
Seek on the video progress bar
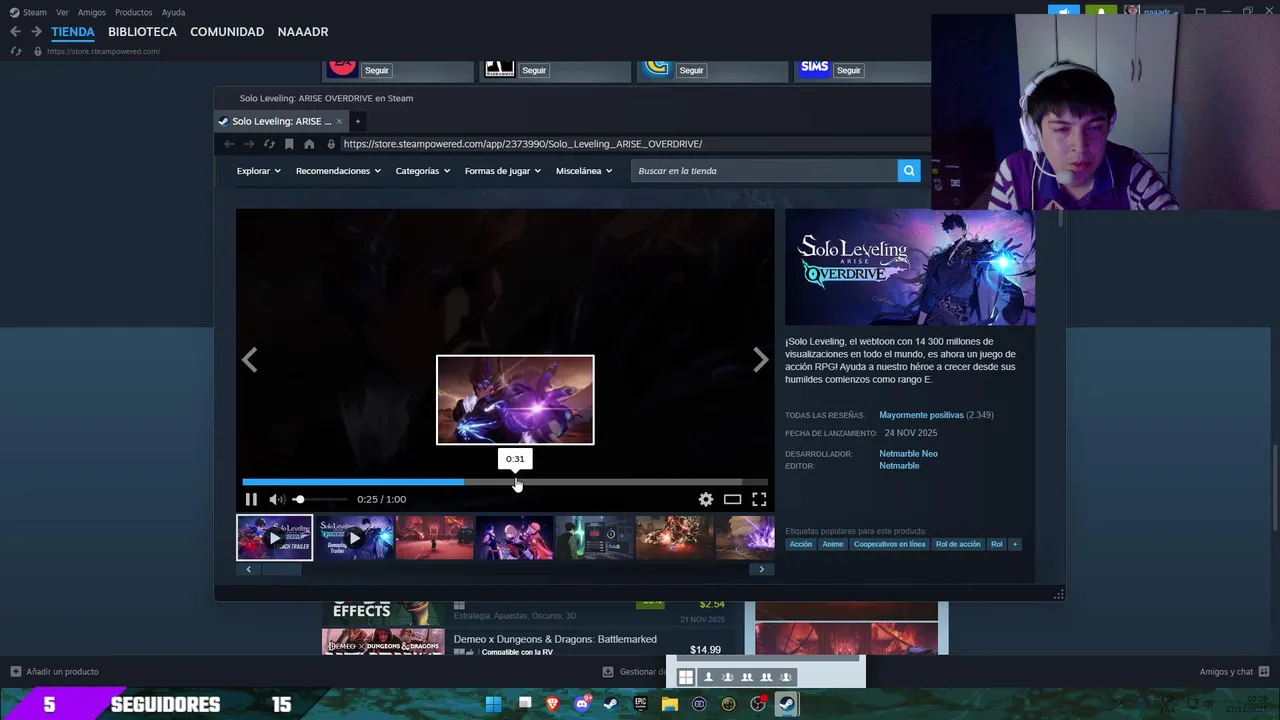(505, 482)
